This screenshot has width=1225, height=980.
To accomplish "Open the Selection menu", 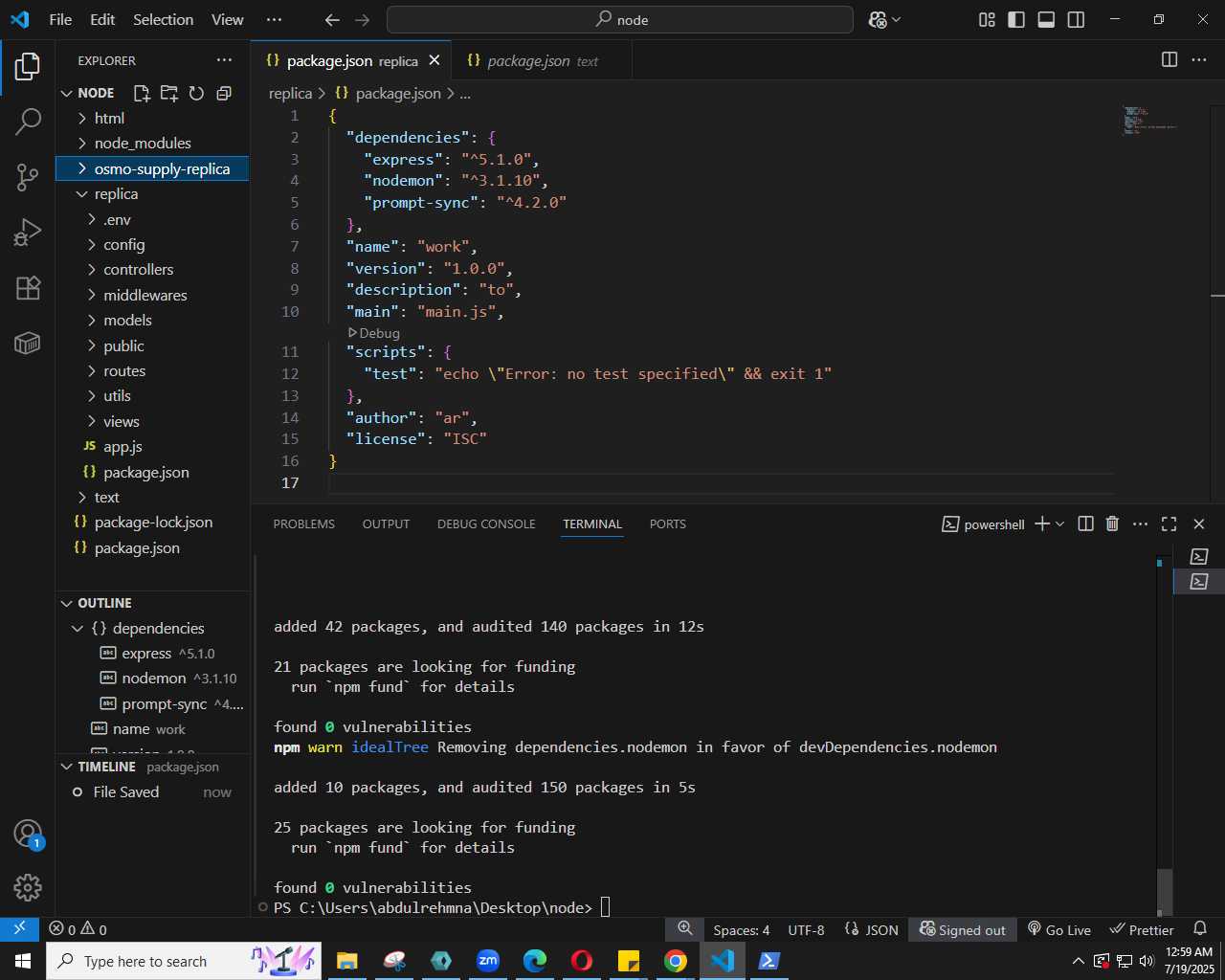I will pos(163,19).
